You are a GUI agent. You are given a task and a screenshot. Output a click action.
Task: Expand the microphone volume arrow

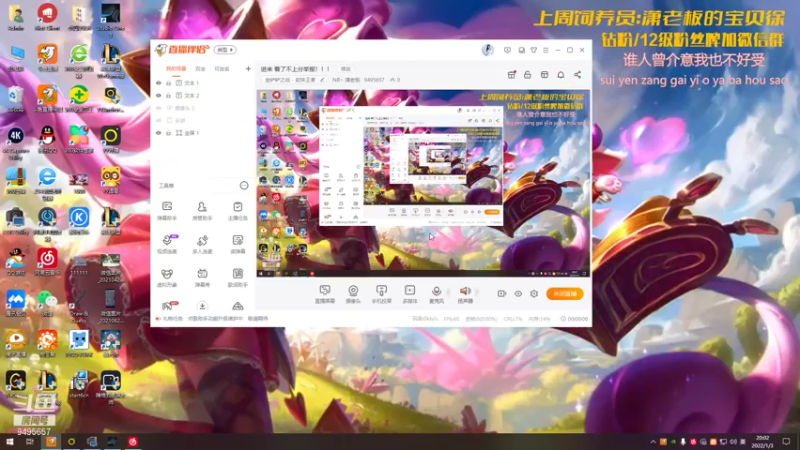click(448, 292)
